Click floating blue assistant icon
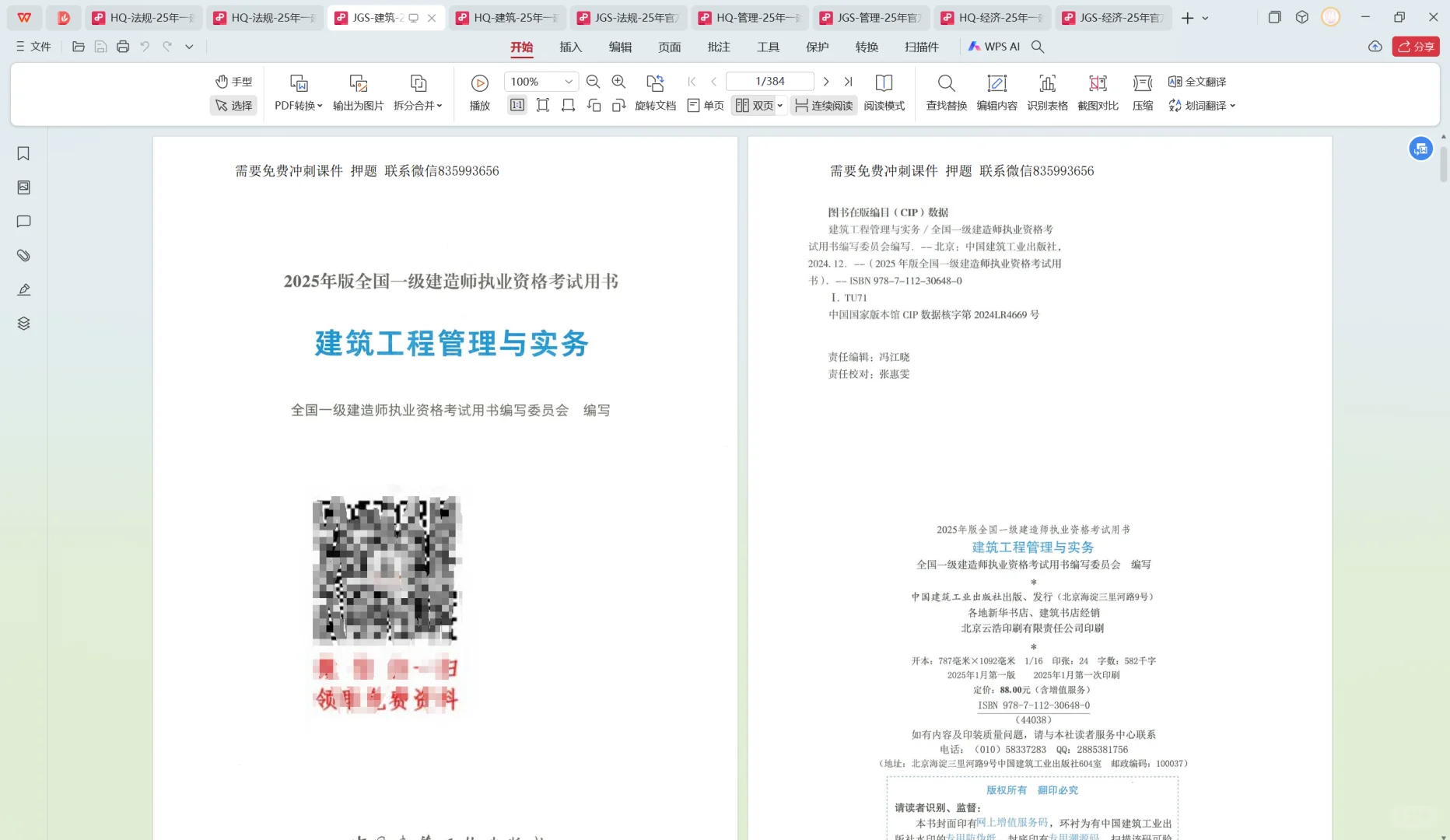 (1420, 149)
